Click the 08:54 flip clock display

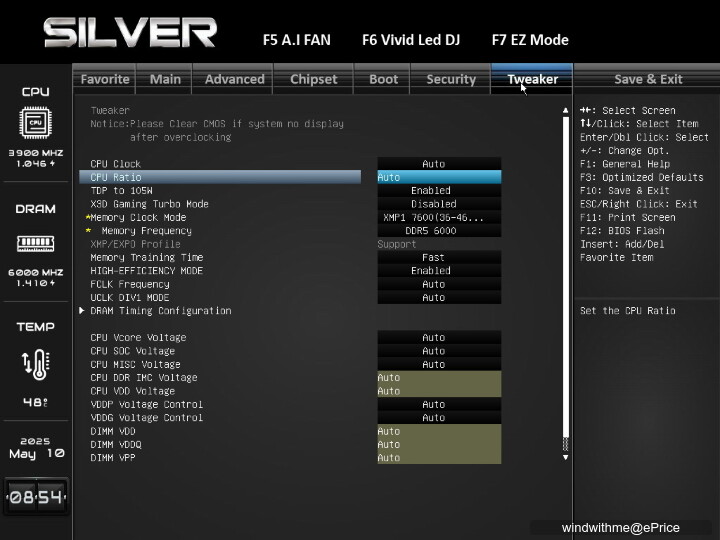(36, 497)
